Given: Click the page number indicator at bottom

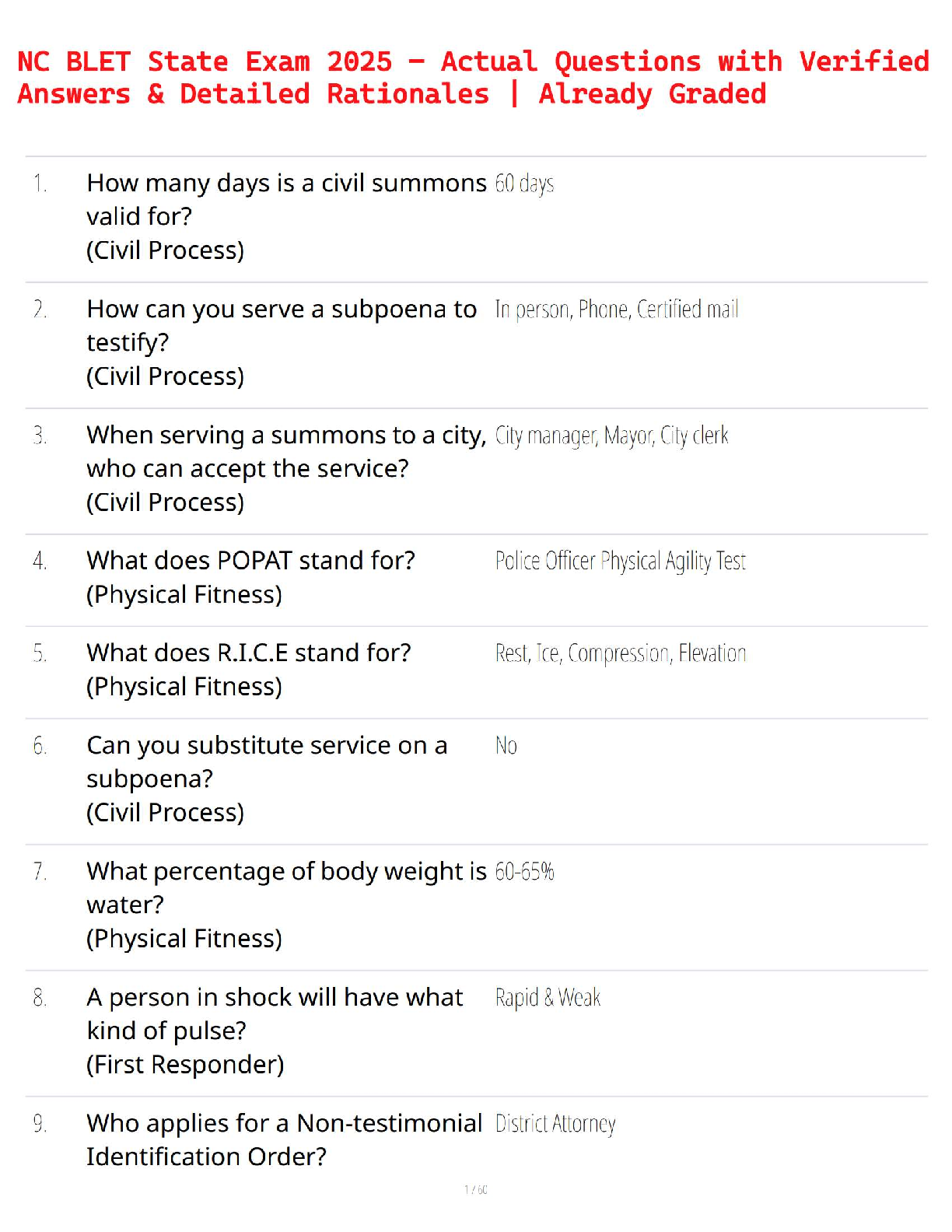Looking at the screenshot, I should tap(476, 1190).
